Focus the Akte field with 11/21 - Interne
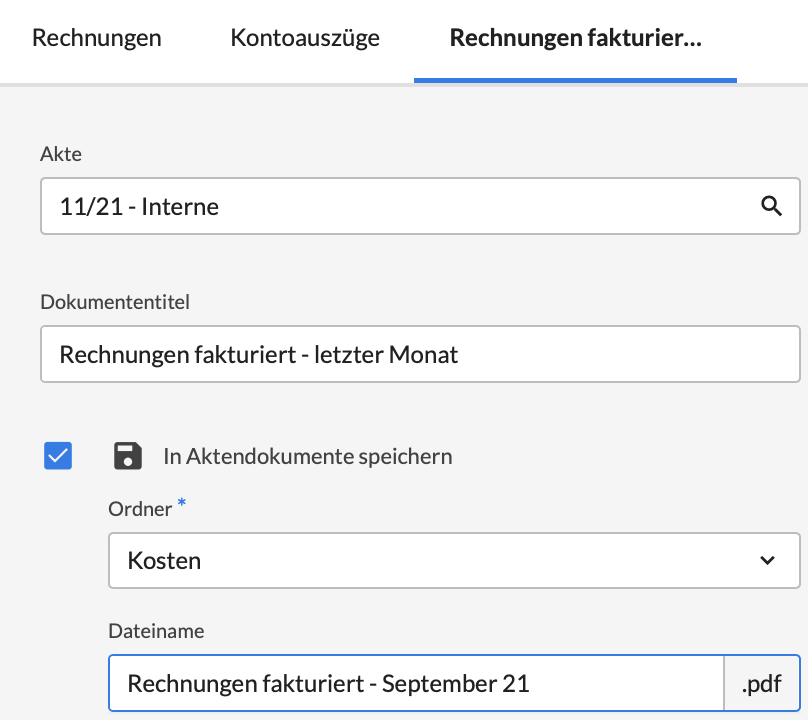Screen dimensions: 808x720 click(x=420, y=206)
